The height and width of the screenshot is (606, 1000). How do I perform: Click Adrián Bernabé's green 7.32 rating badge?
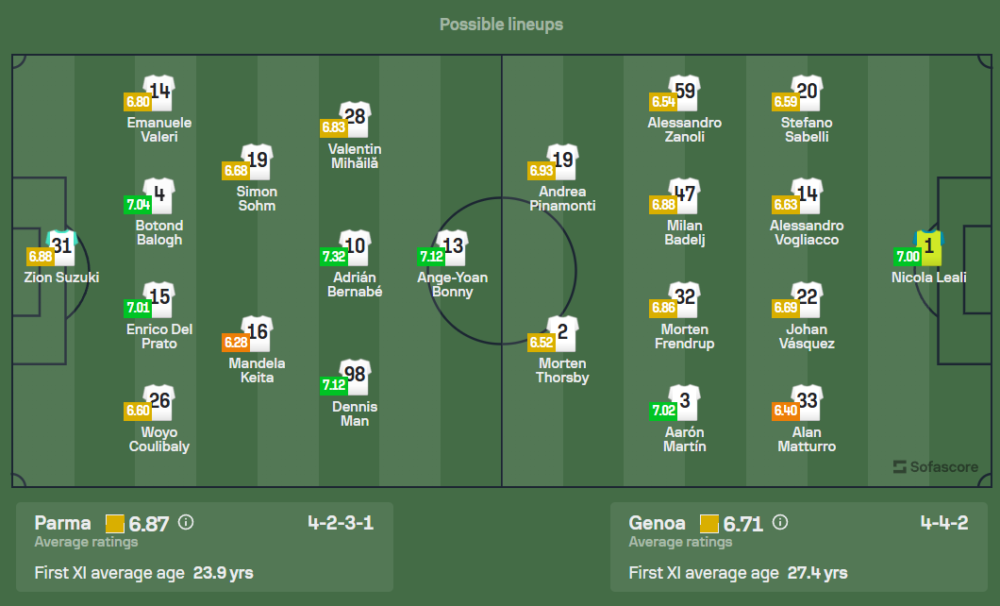(x=334, y=256)
